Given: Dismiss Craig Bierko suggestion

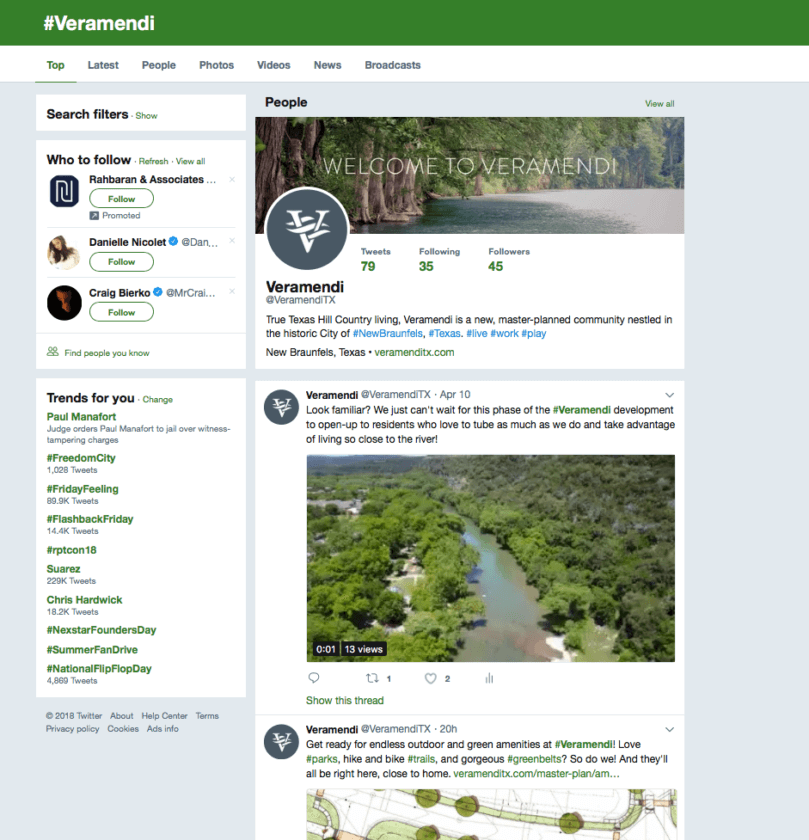Looking at the screenshot, I should point(232,291).
